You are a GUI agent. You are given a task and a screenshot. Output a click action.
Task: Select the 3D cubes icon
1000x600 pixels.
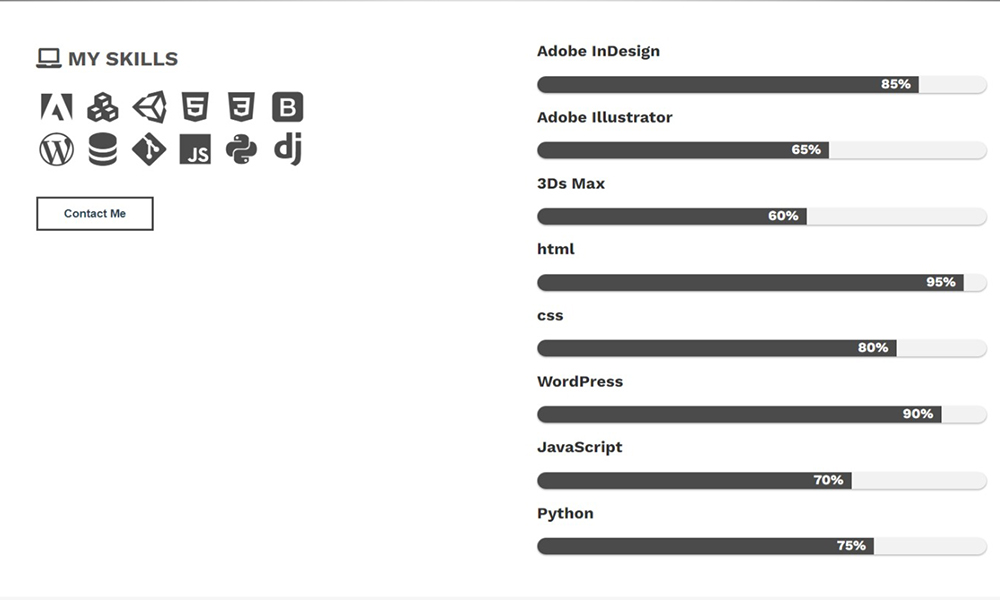pyautogui.click(x=103, y=107)
